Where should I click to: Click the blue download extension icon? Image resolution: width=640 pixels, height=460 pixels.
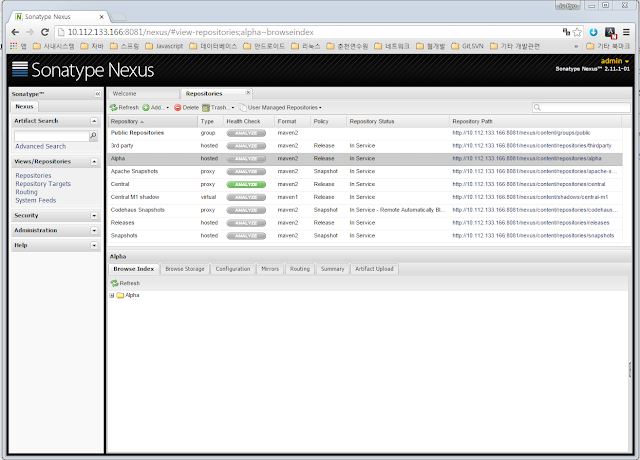(x=593, y=32)
